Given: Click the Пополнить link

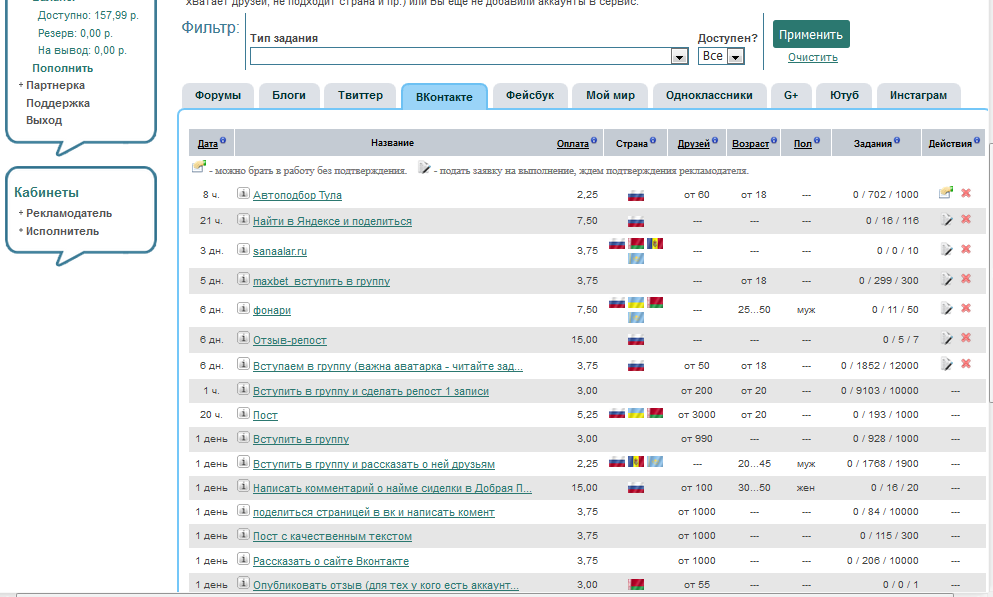Looking at the screenshot, I should tap(63, 68).
